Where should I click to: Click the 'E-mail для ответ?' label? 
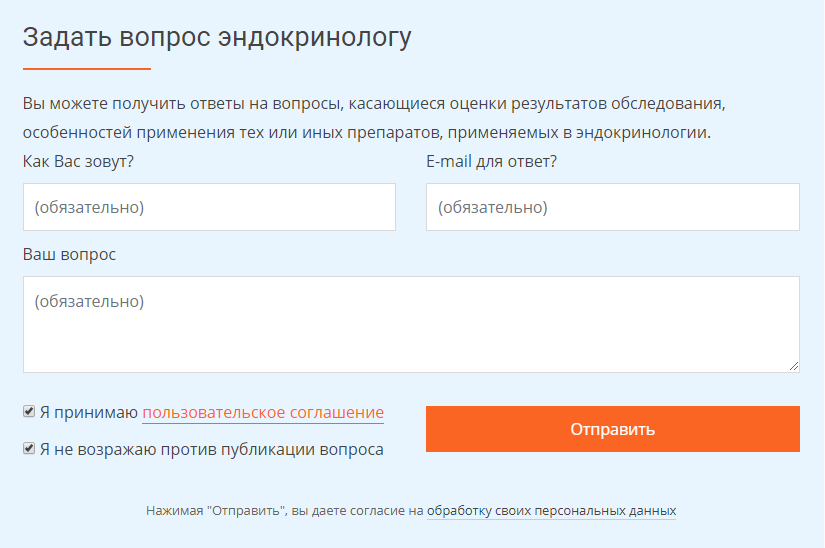(491, 161)
